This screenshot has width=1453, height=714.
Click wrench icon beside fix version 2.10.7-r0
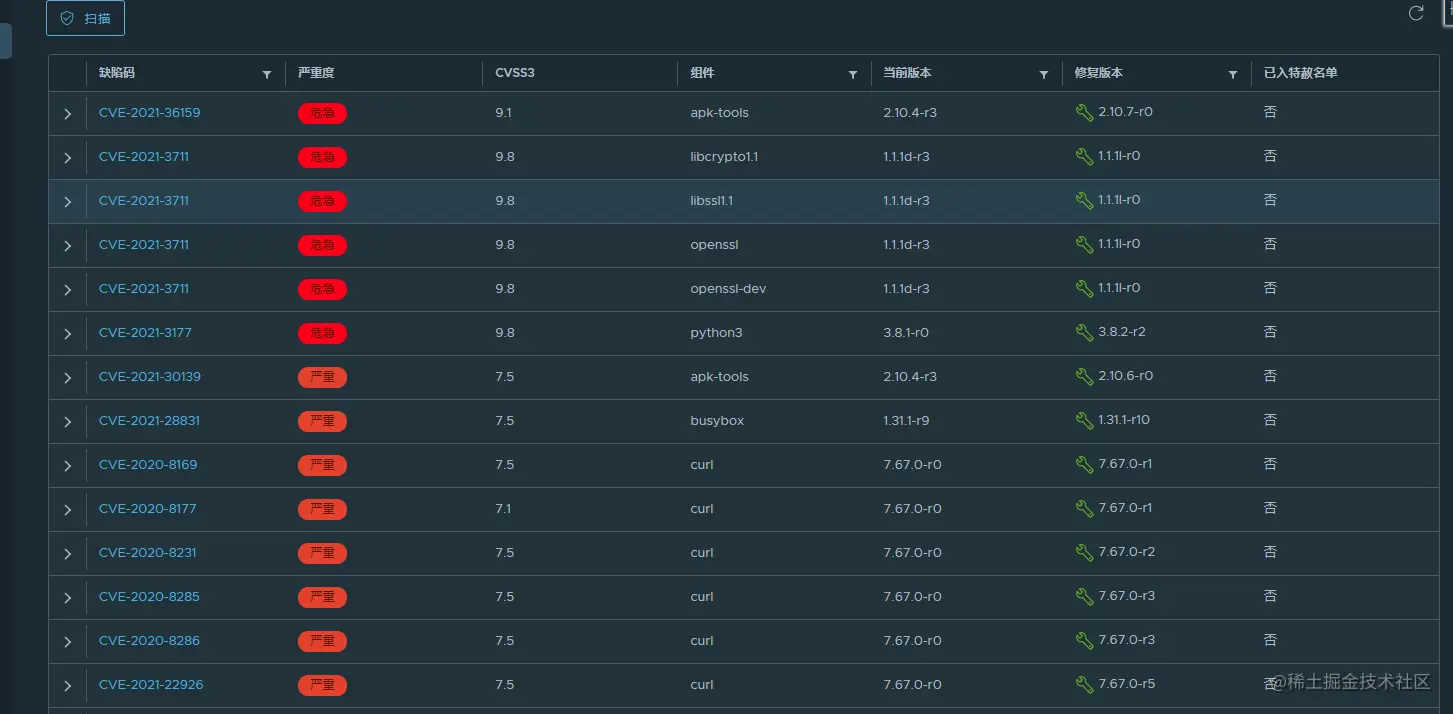pyautogui.click(x=1084, y=113)
